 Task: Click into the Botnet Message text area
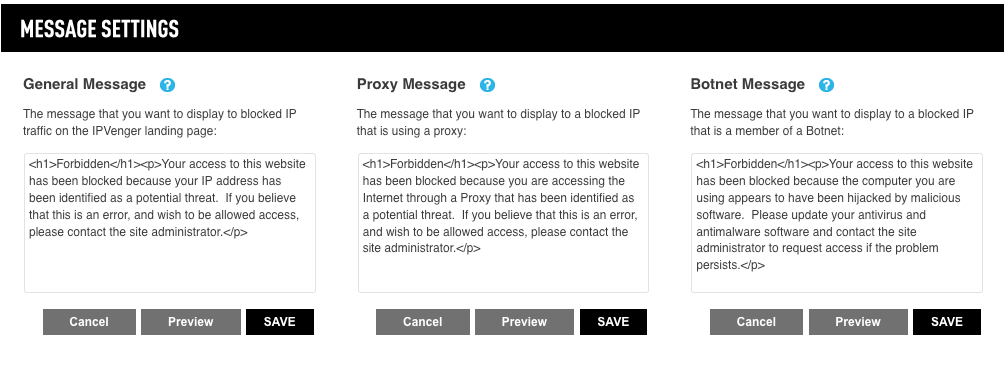coord(837,223)
